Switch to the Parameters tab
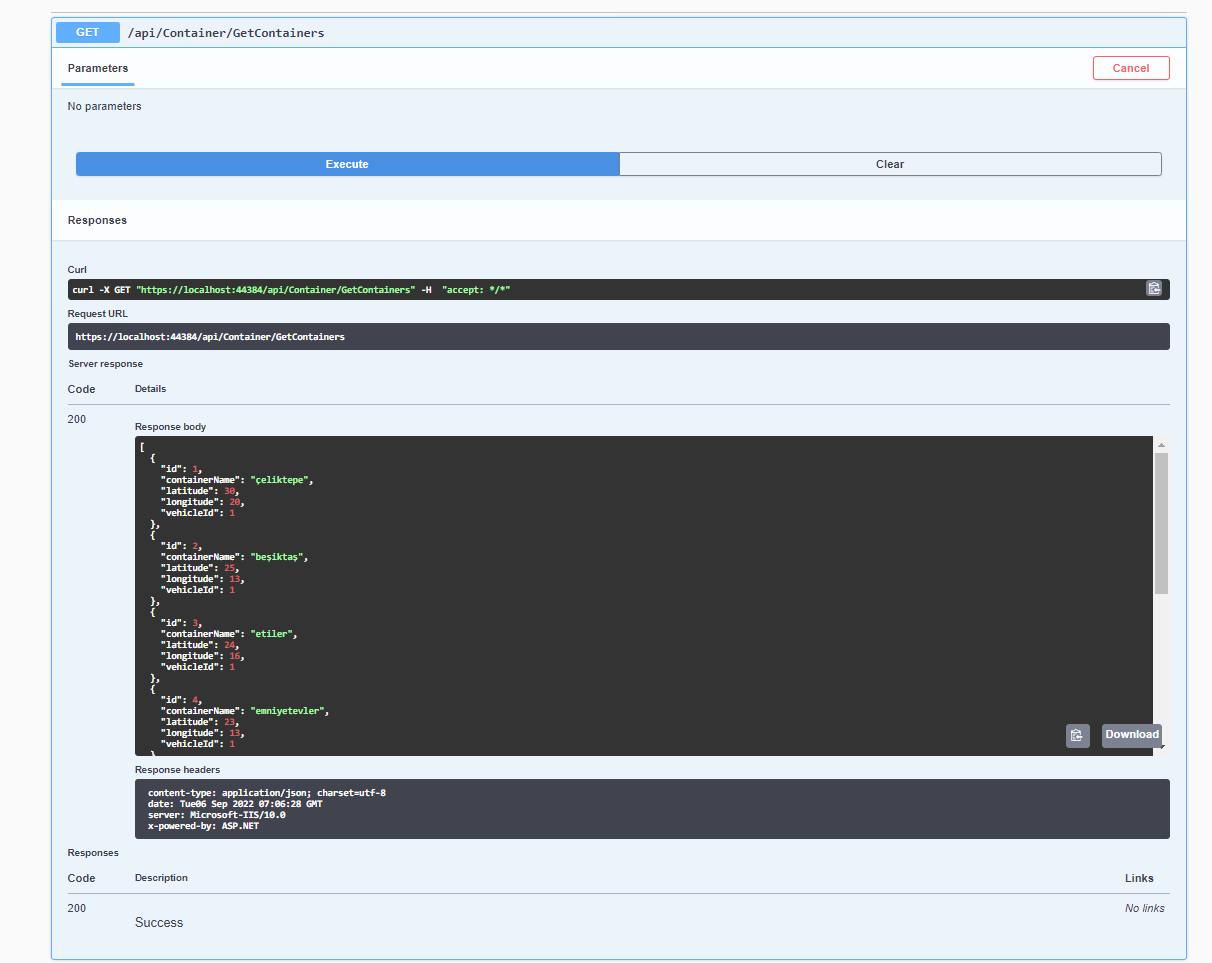This screenshot has width=1212, height=963. 97,69
